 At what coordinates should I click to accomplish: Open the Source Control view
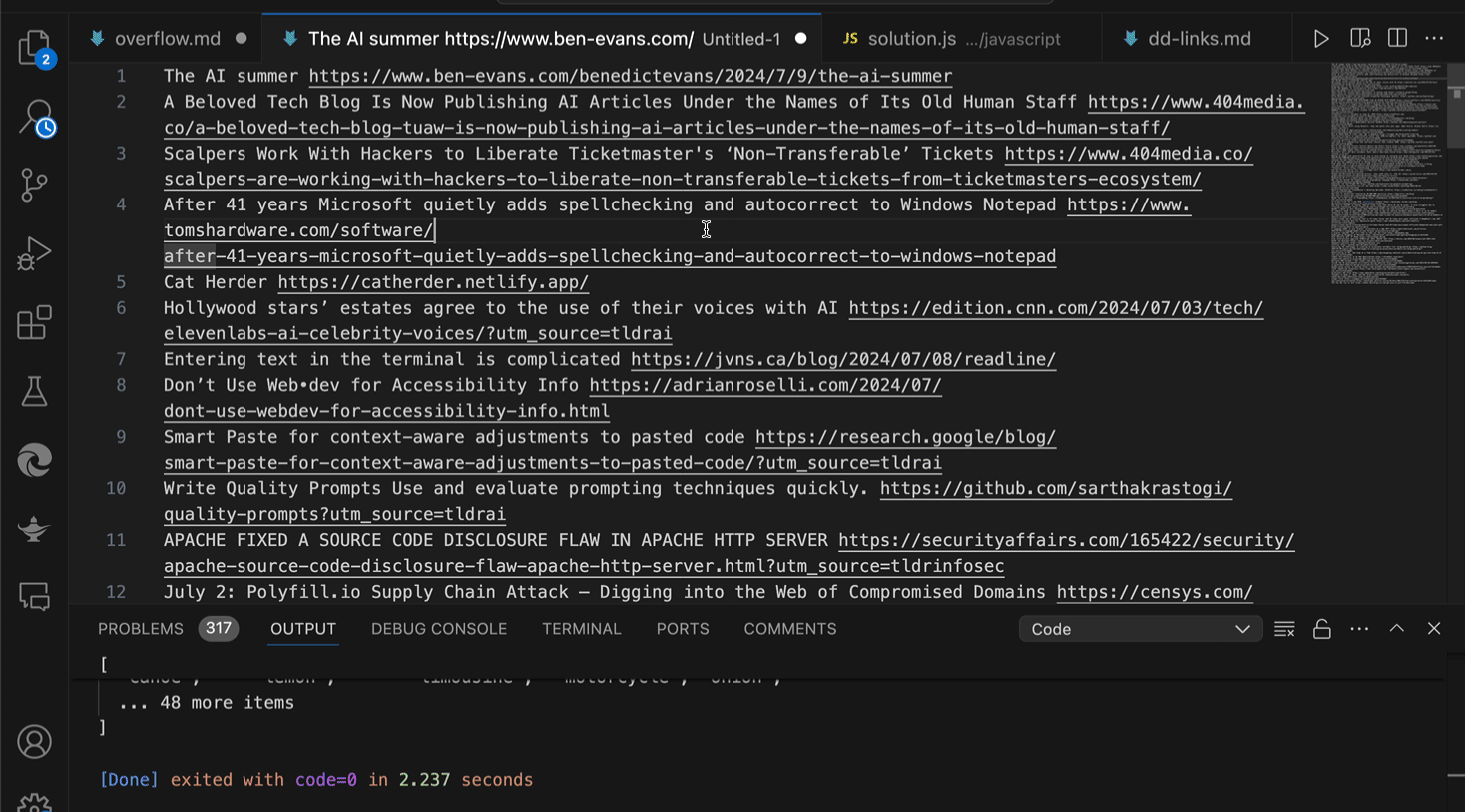point(34,185)
